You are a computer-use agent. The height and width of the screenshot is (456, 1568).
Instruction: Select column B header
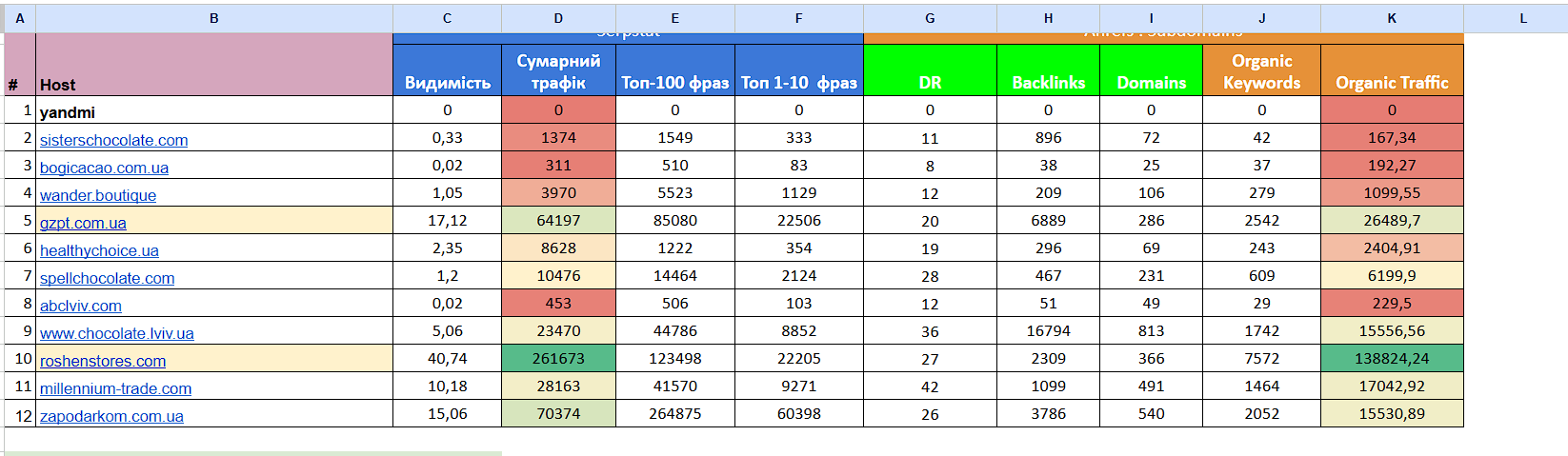click(x=214, y=18)
